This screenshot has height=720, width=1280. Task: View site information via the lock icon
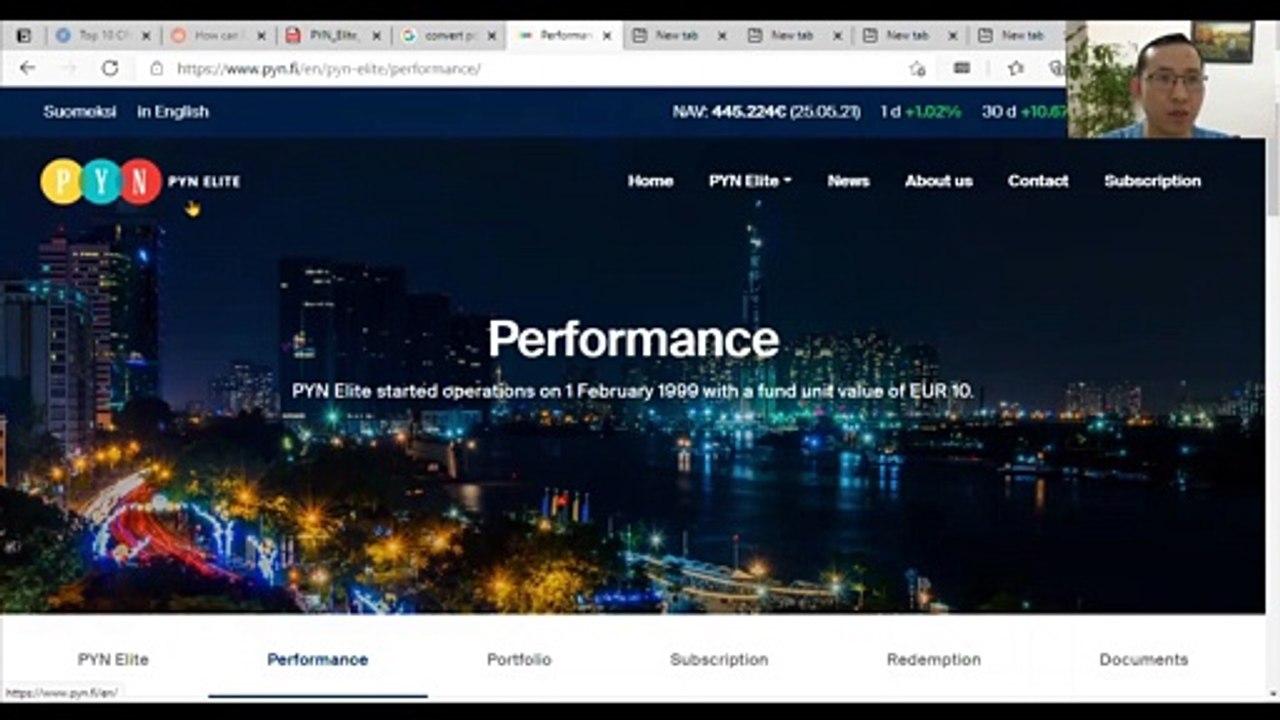point(156,69)
